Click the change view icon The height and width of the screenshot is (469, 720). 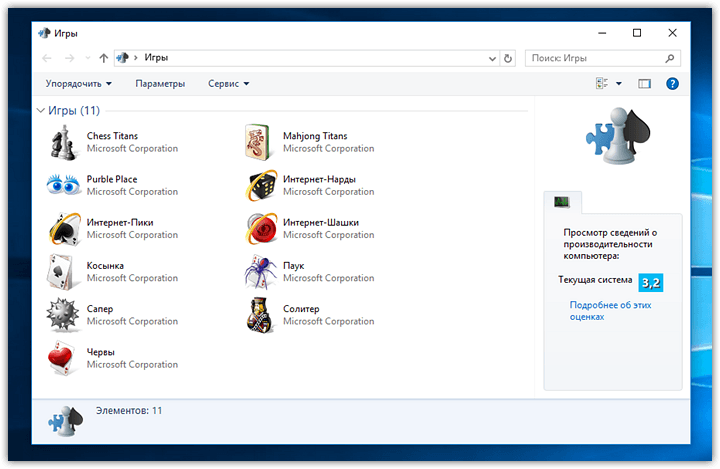(x=602, y=84)
